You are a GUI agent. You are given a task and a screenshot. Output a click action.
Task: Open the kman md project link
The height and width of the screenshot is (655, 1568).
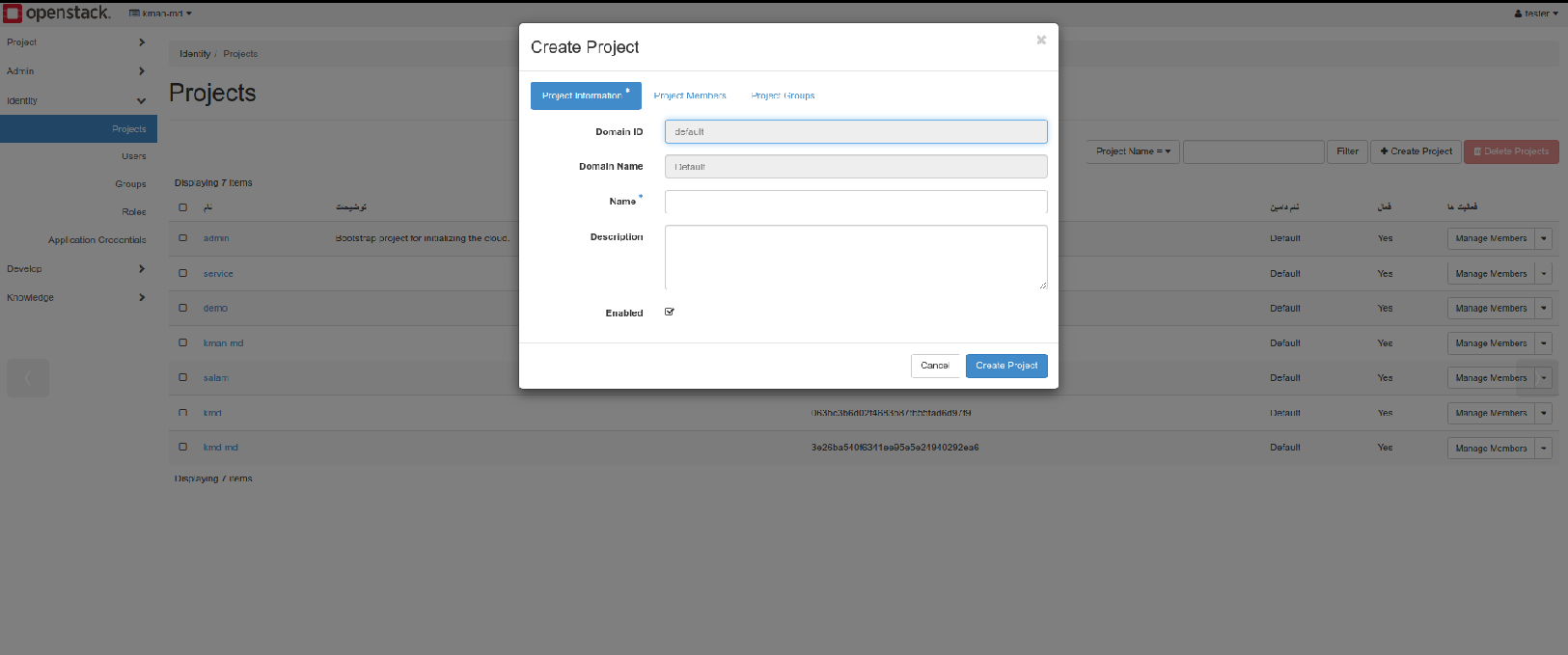coord(223,343)
